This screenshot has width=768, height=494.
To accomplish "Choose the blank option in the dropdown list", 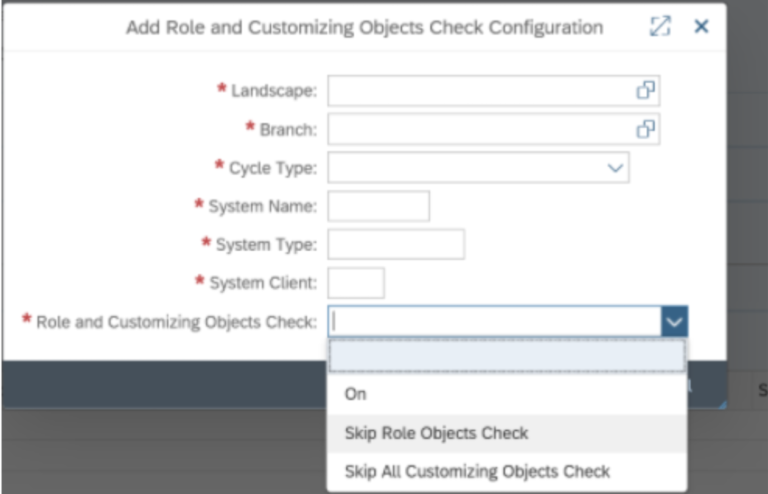I will [507, 356].
